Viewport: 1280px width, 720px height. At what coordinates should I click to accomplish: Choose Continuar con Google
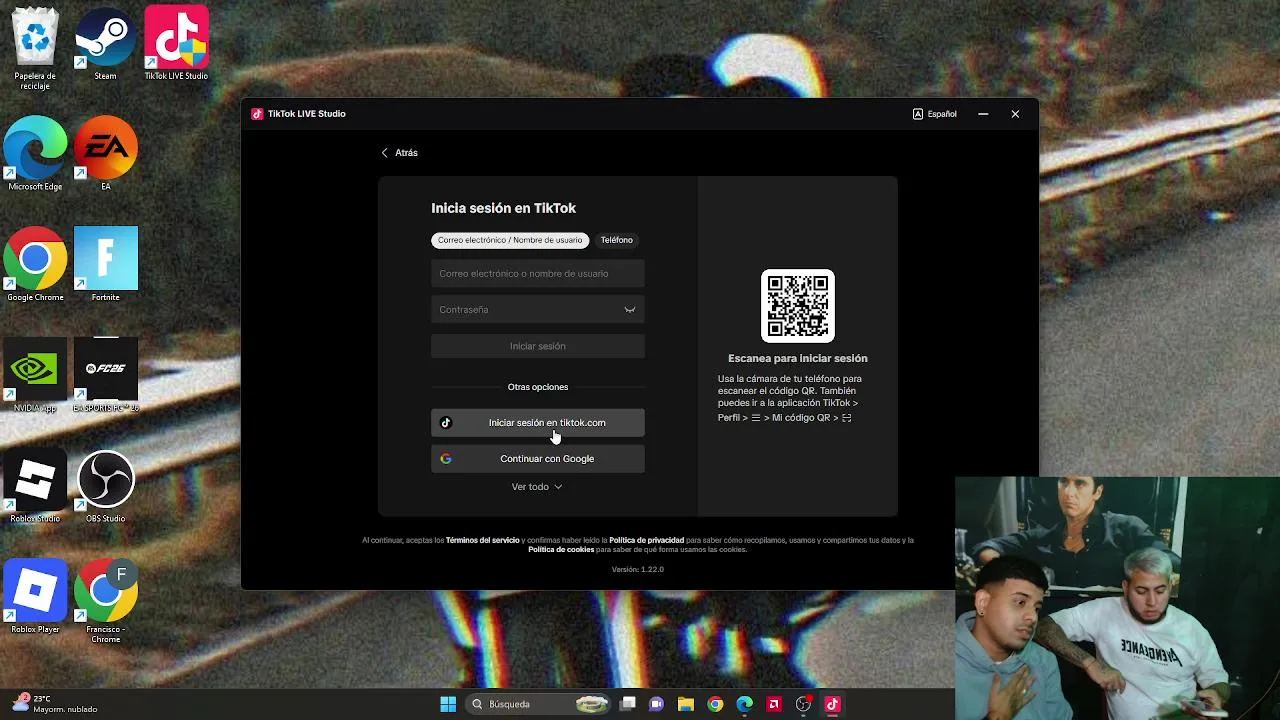(538, 459)
